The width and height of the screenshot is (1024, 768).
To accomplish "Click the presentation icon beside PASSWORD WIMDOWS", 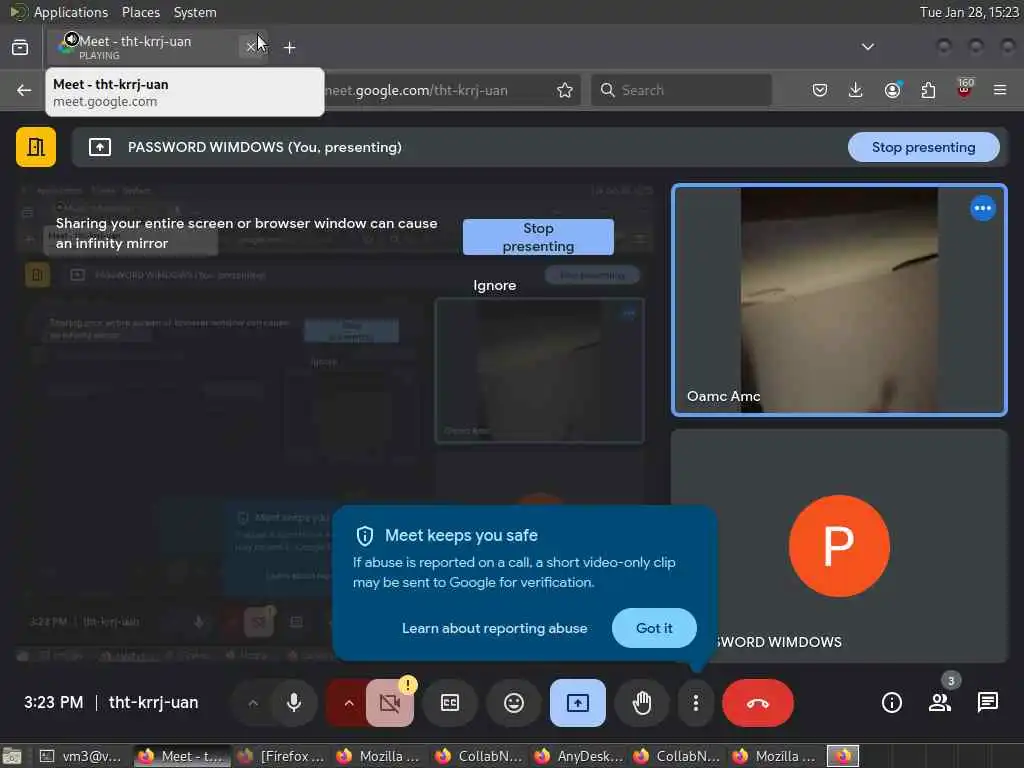I will (100, 147).
